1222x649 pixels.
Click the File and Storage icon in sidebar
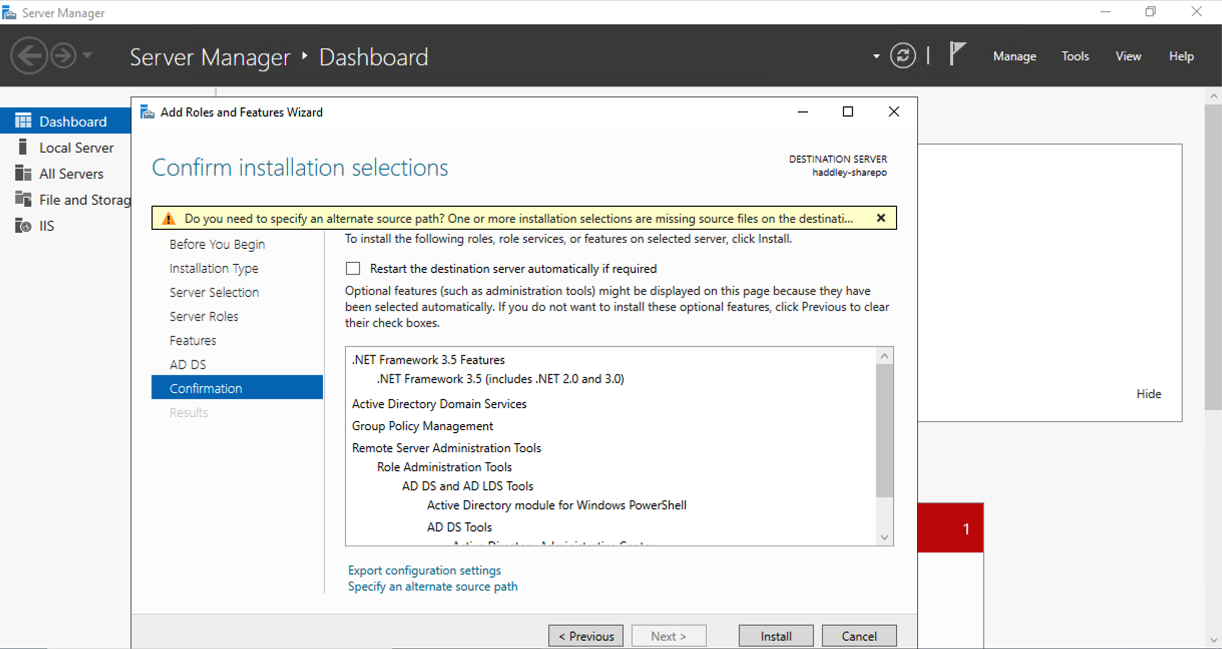23,199
